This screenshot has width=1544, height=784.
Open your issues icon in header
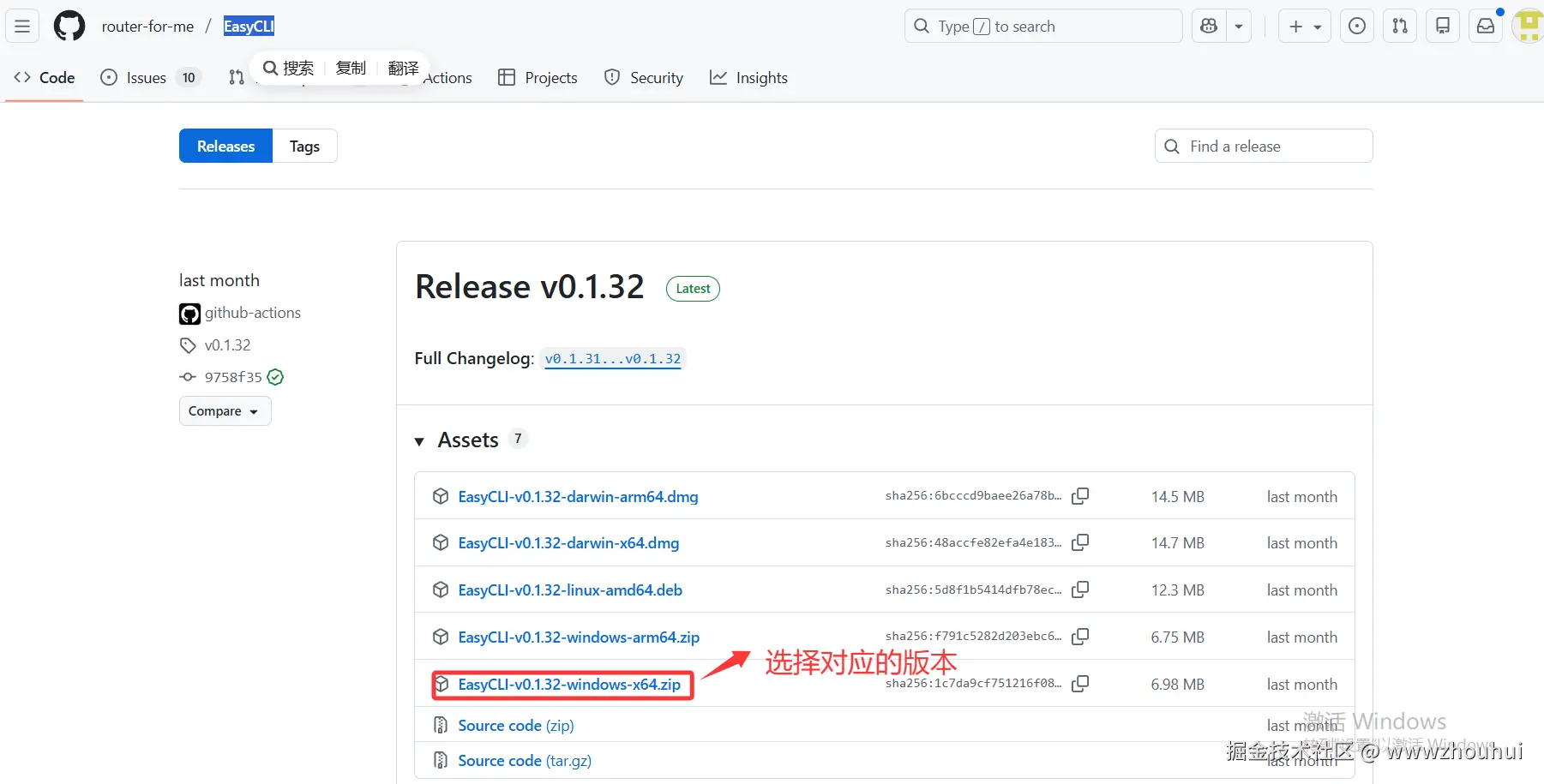[x=1357, y=26]
